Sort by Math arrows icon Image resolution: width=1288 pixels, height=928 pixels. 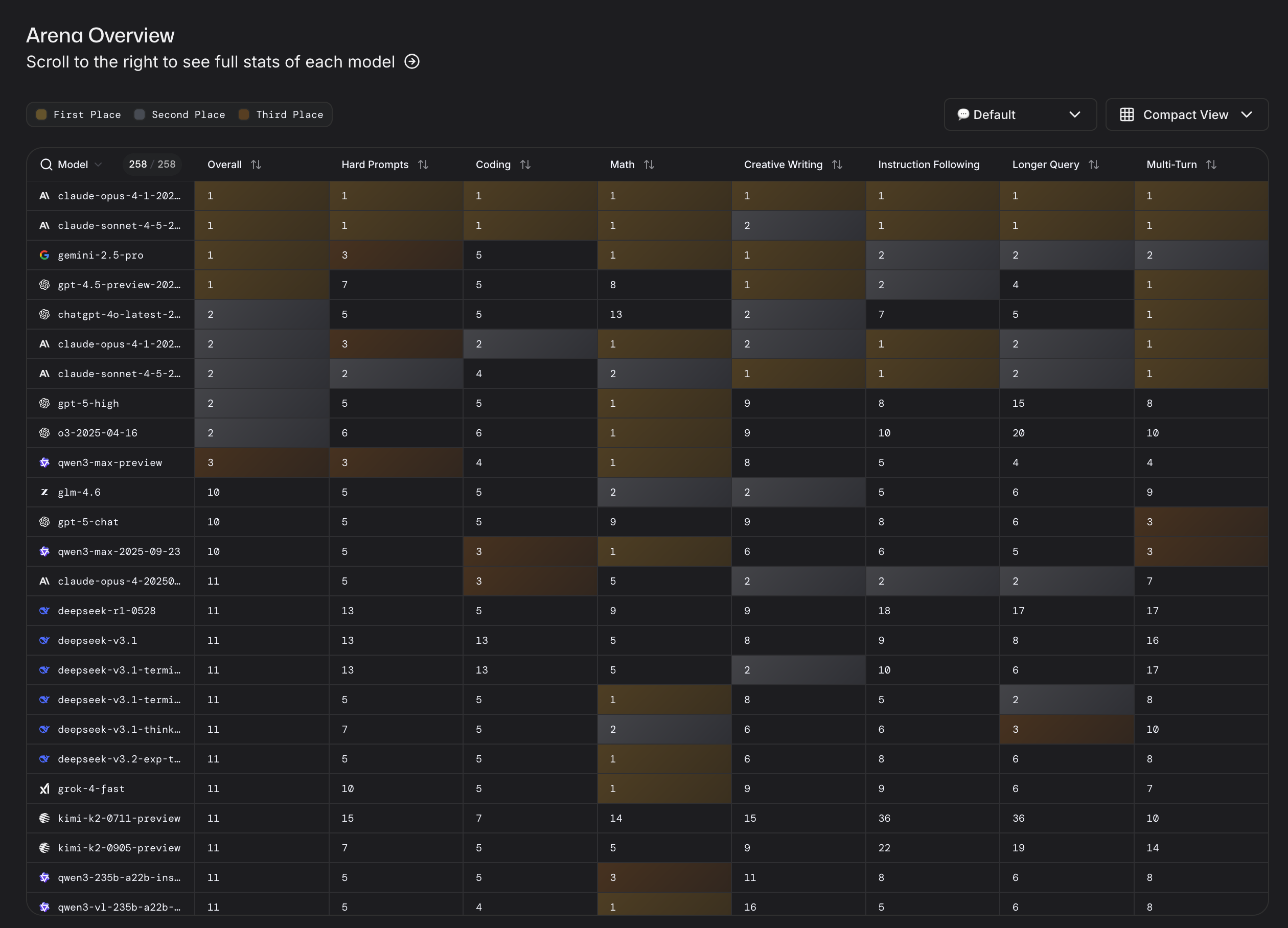pyautogui.click(x=649, y=165)
